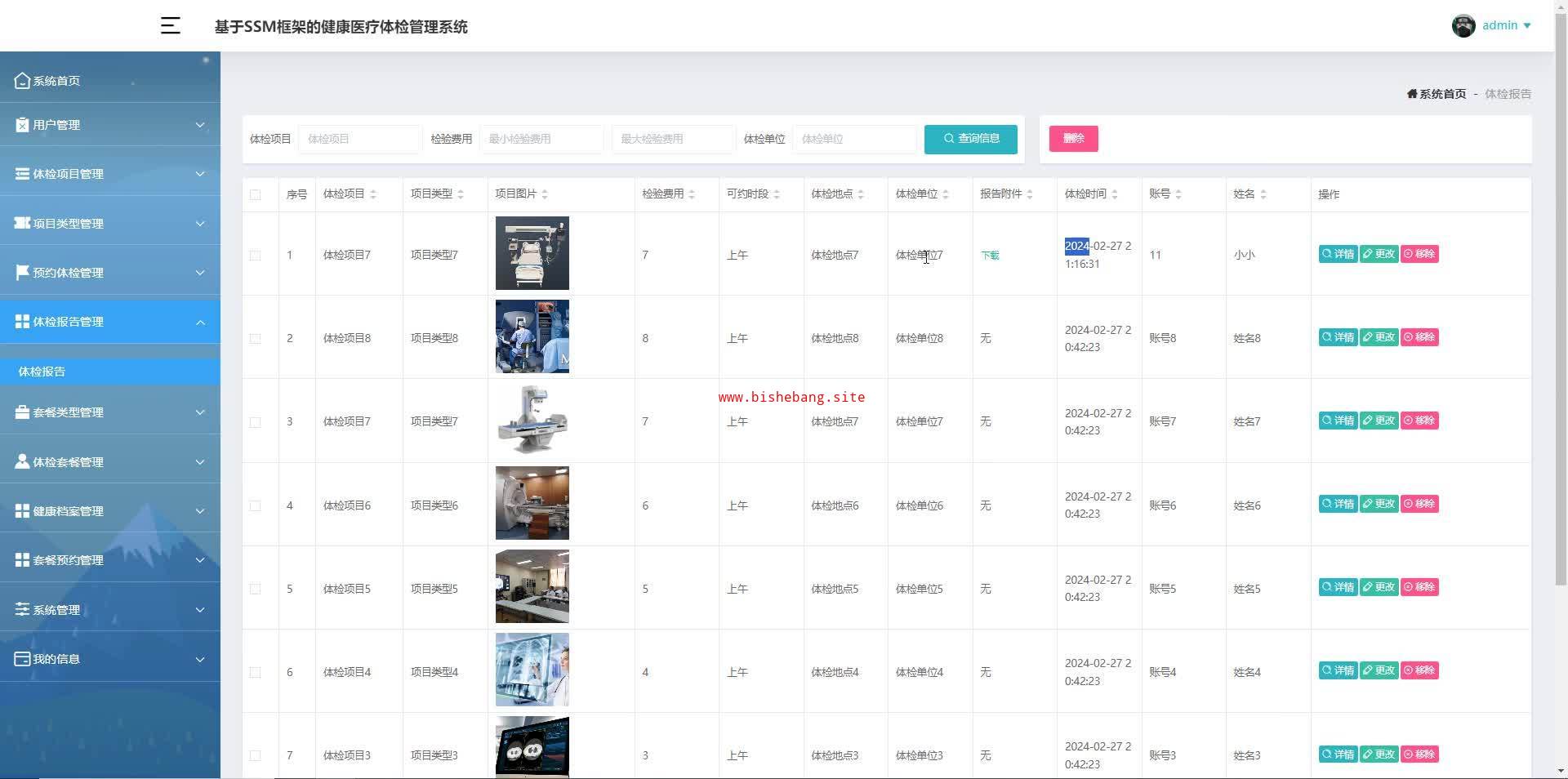This screenshot has width=1568, height=779.
Task: Open the 用户管理 sidebar menu
Action: (110, 125)
